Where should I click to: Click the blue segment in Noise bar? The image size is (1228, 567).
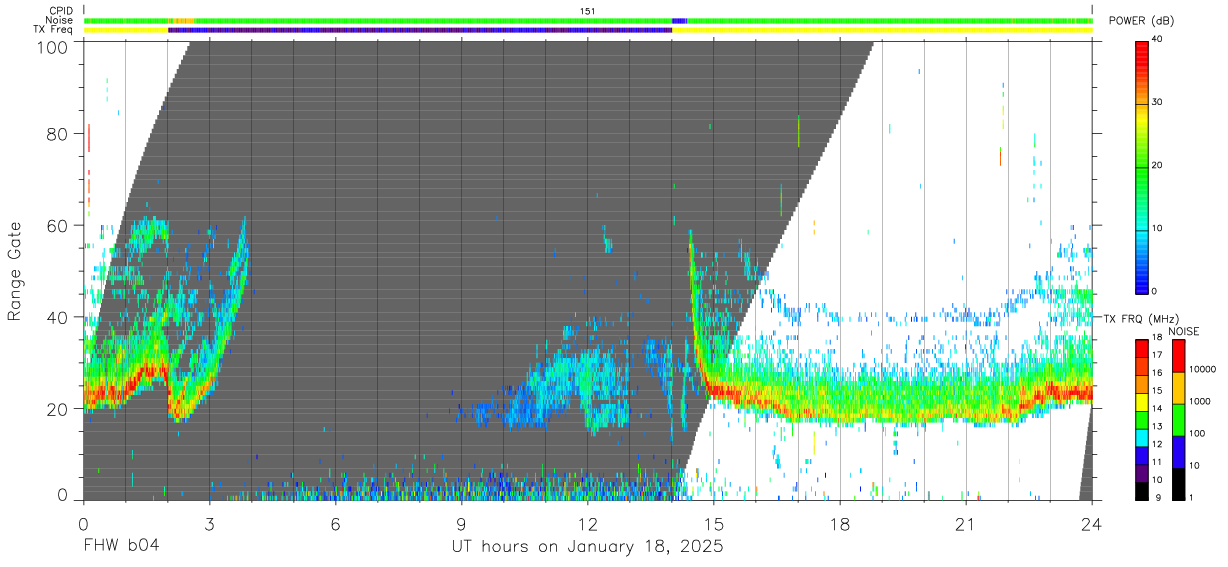(x=679, y=20)
